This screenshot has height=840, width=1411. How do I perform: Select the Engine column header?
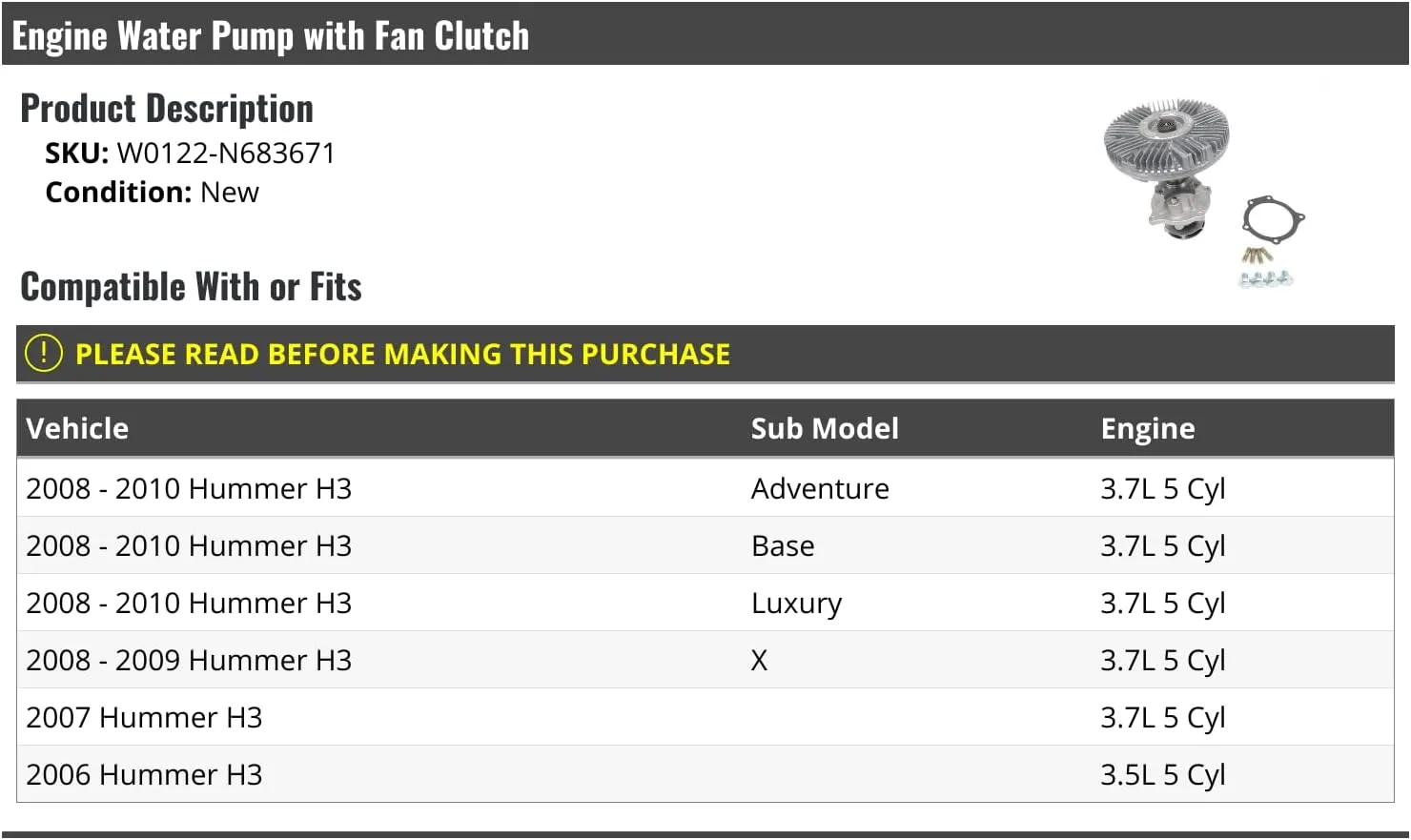point(1148,429)
